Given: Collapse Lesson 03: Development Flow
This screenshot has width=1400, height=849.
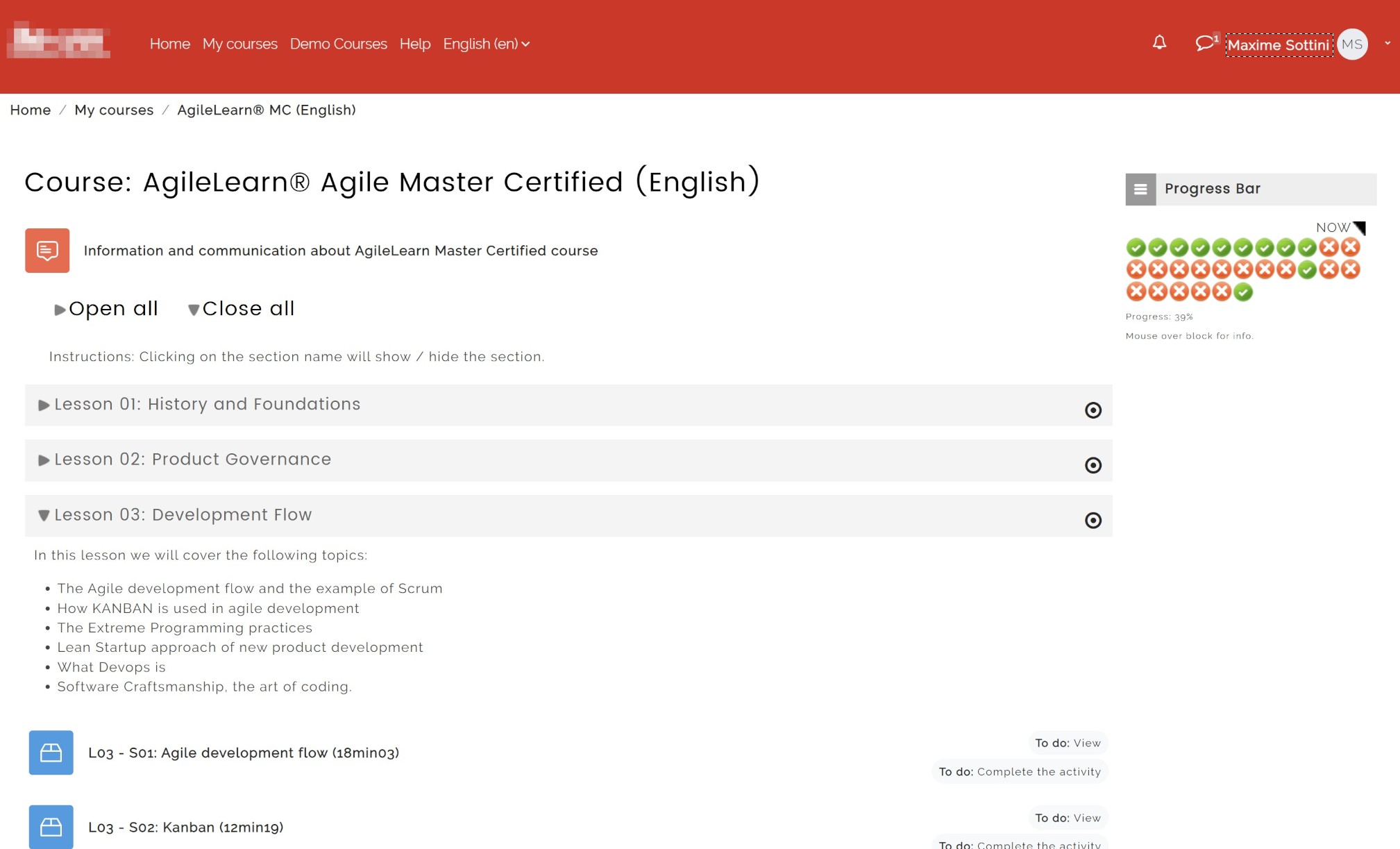Looking at the screenshot, I should pyautogui.click(x=183, y=515).
